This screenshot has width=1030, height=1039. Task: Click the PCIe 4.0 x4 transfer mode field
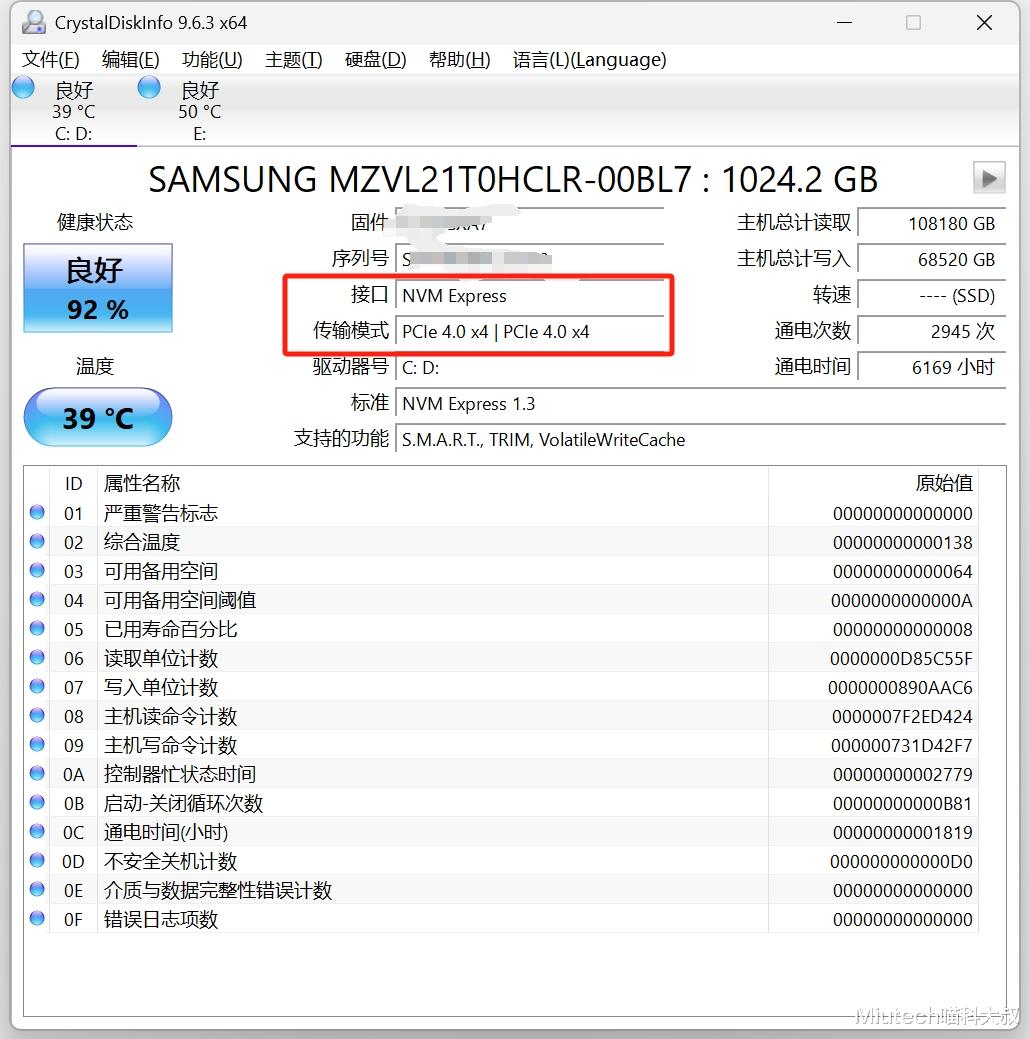[x=530, y=331]
